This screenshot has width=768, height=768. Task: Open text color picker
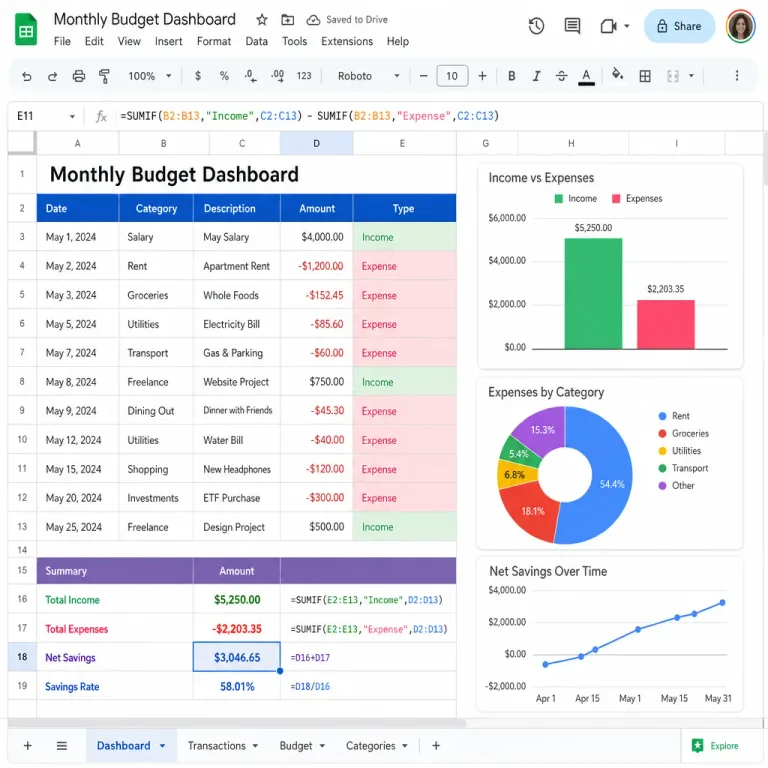[586, 76]
